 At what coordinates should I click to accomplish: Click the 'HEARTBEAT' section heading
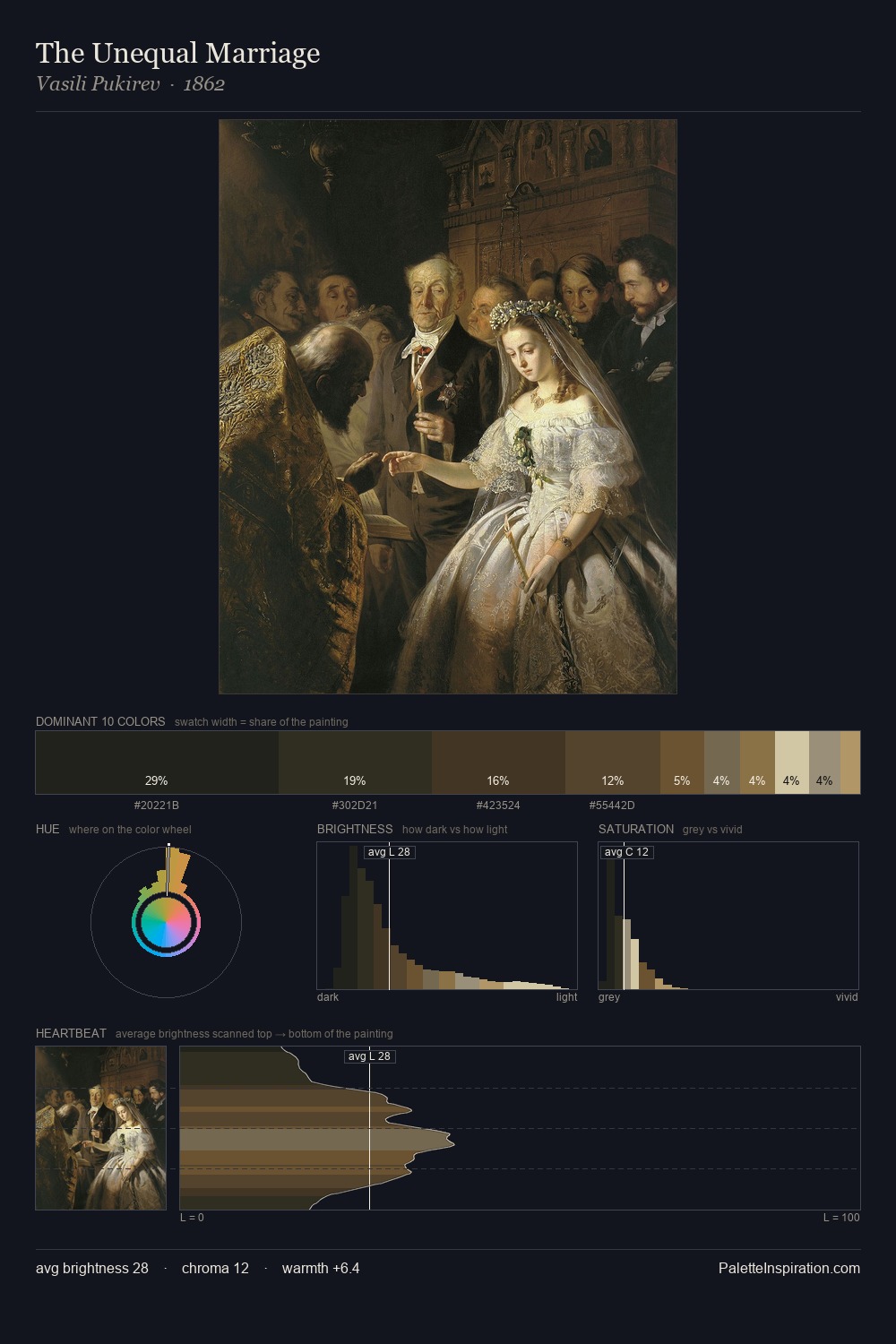coord(71,1033)
